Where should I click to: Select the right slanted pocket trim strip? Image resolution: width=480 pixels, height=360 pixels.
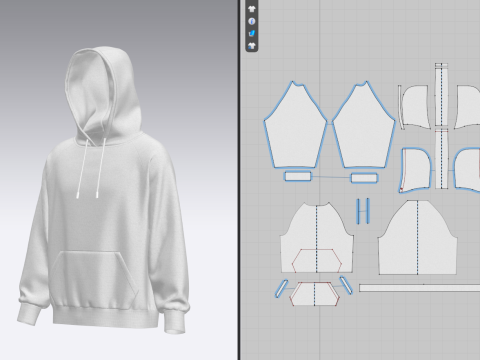[x=346, y=285]
